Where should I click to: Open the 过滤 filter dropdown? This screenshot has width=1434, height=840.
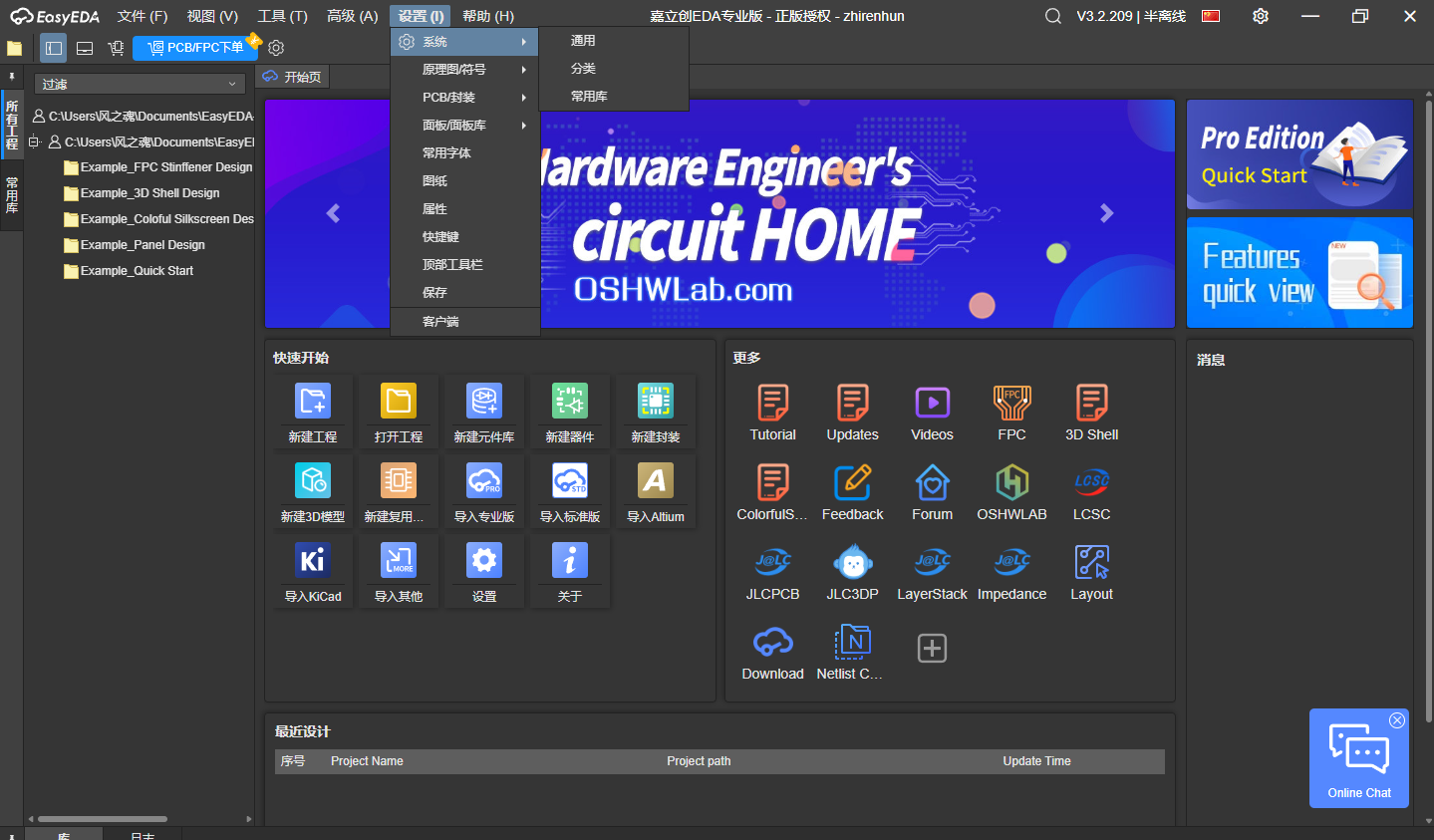(141, 85)
